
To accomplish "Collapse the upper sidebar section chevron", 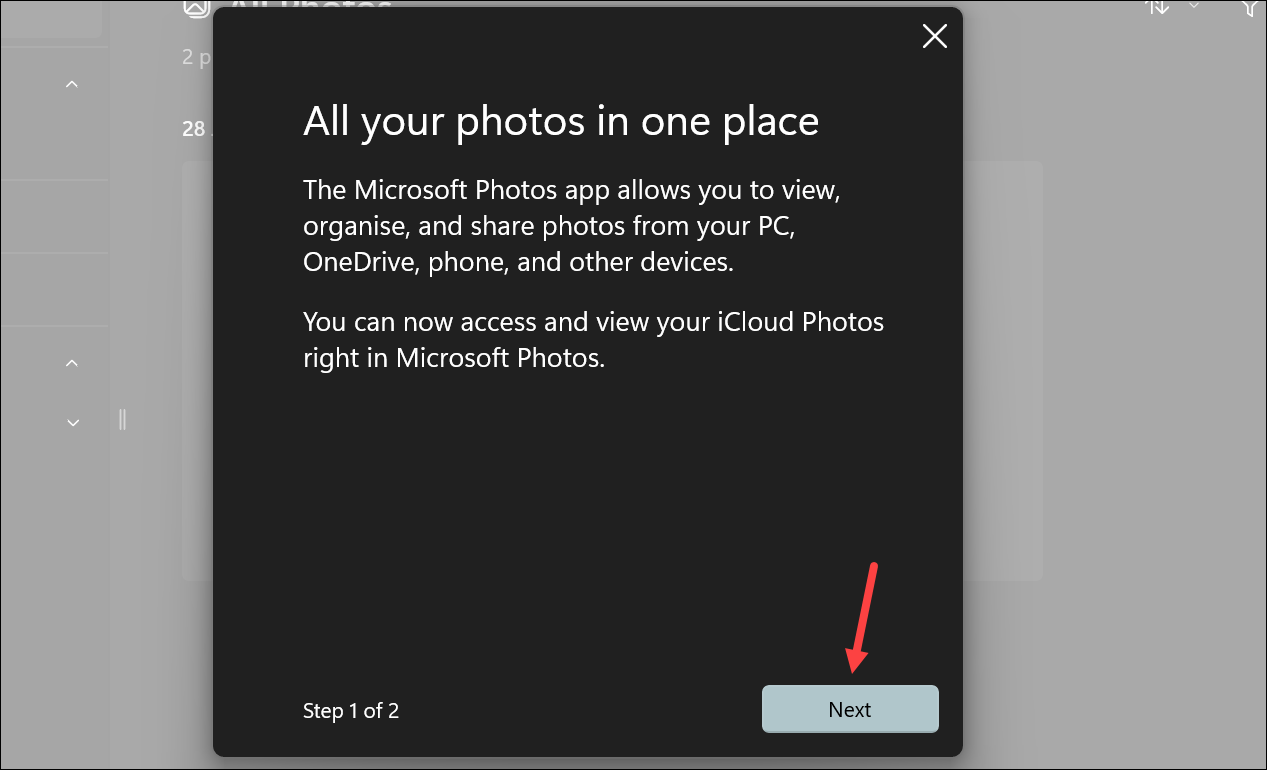I will 72,85.
